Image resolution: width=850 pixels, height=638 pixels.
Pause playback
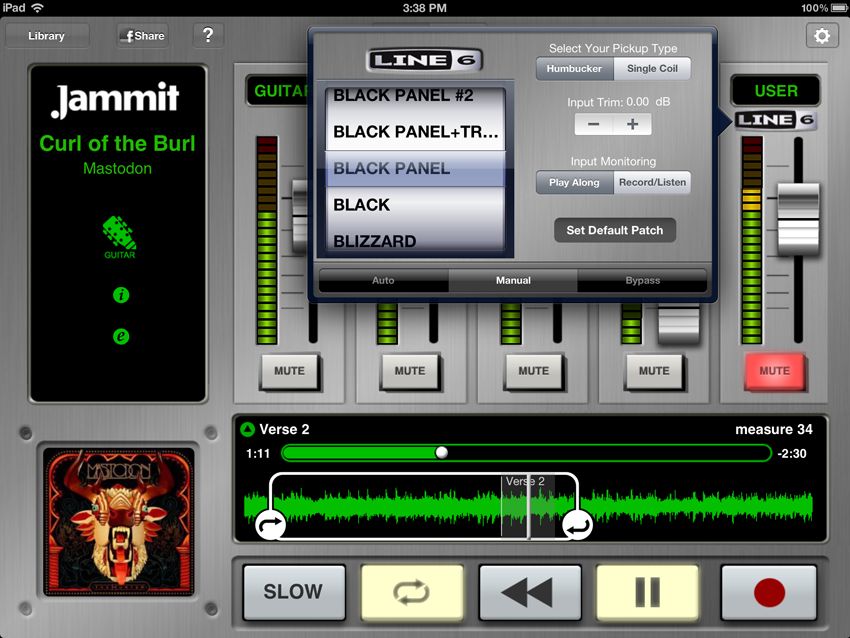pos(647,592)
